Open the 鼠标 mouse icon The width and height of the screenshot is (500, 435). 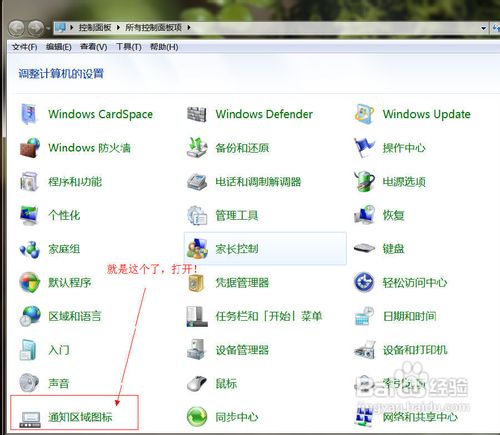197,383
